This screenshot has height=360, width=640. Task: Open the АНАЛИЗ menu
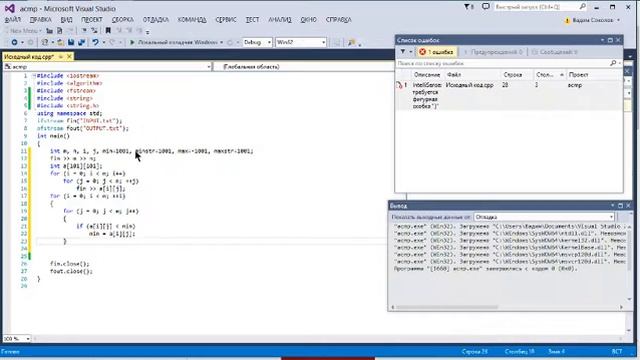(x=280, y=20)
